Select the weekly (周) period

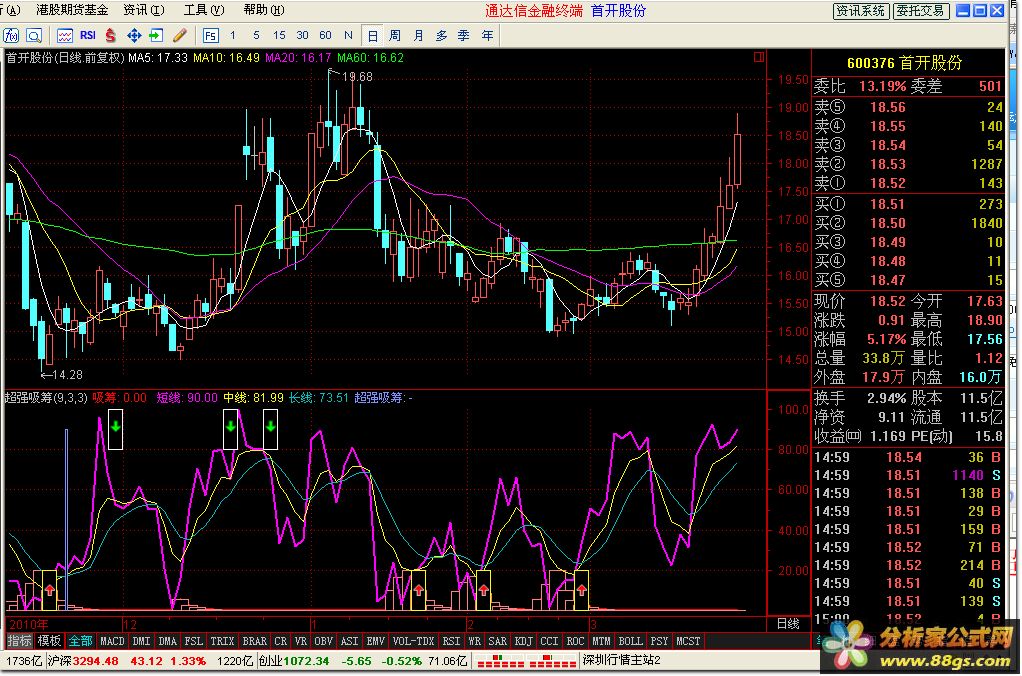coord(395,35)
